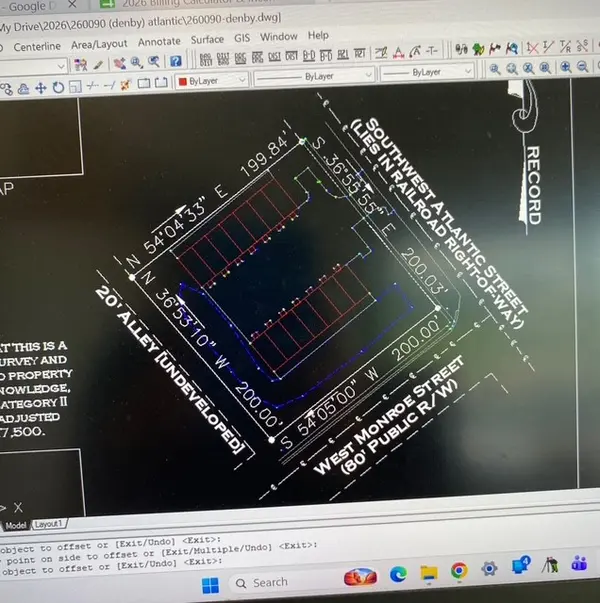Click the green tree symbol icon
This screenshot has height=603, width=600.
pos(478,49)
